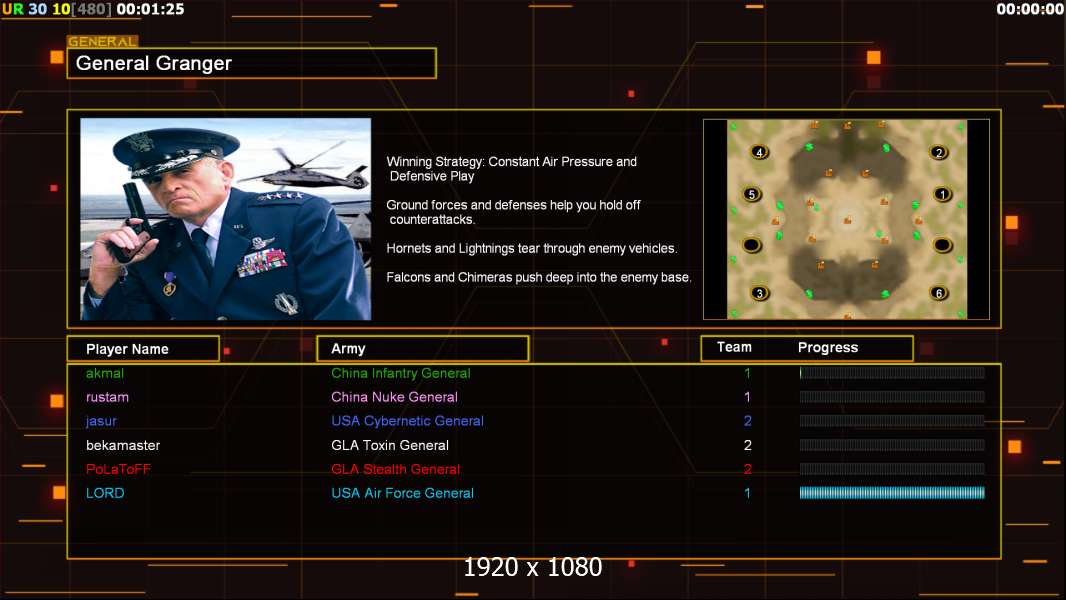Click the center tech building on the minimap
Viewport: 1066px width, 600px height.
click(848, 219)
